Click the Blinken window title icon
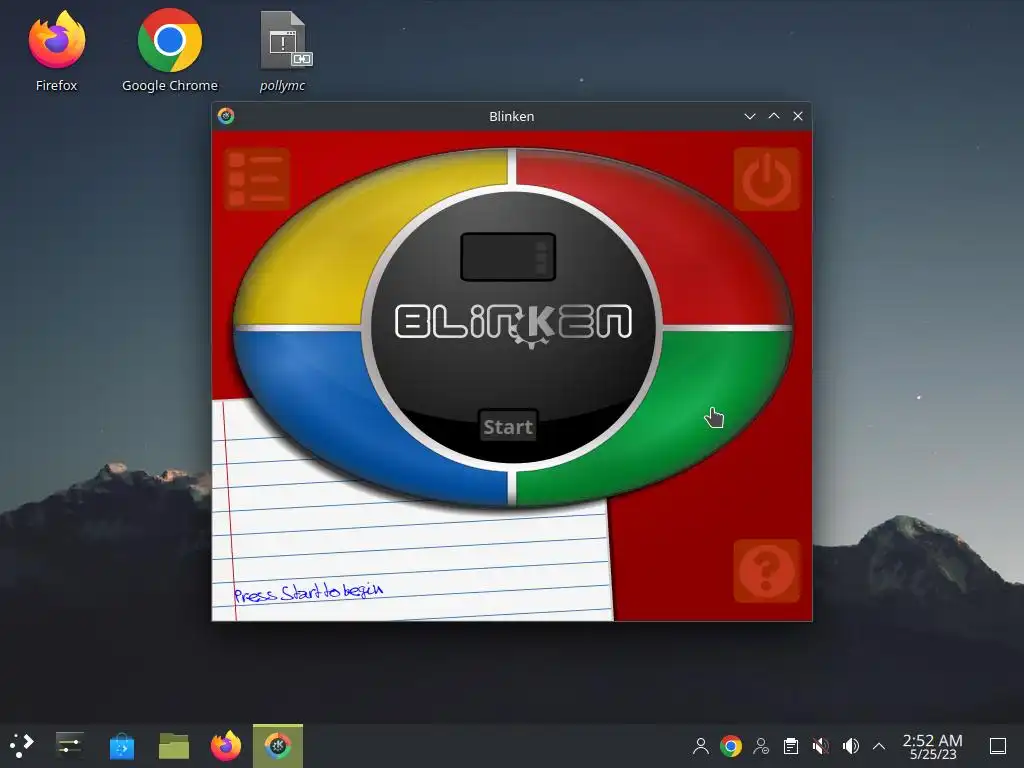The height and width of the screenshot is (768, 1024). click(x=226, y=116)
